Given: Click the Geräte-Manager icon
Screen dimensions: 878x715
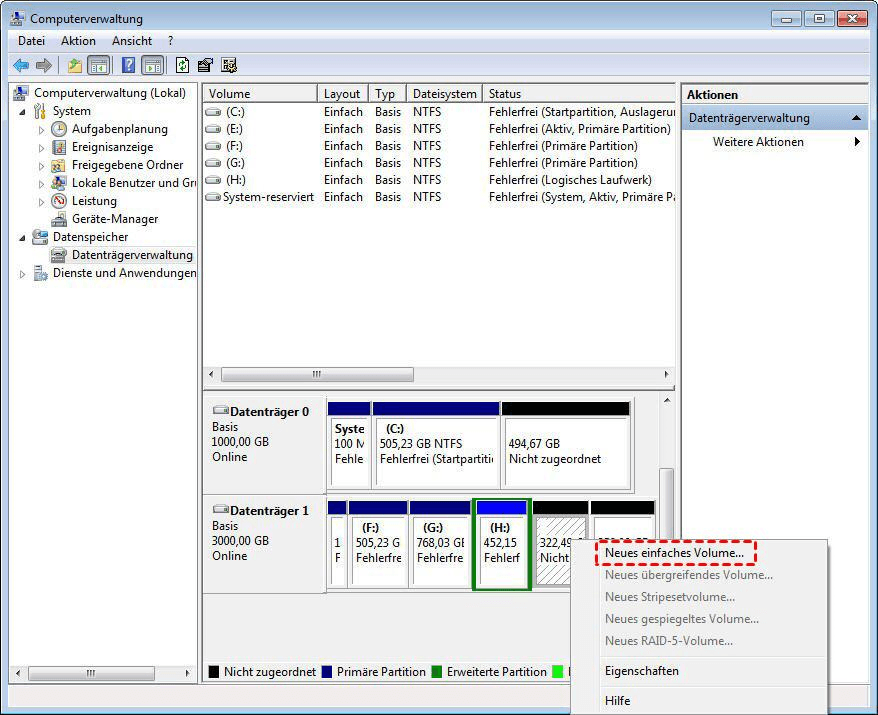Looking at the screenshot, I should (x=59, y=219).
